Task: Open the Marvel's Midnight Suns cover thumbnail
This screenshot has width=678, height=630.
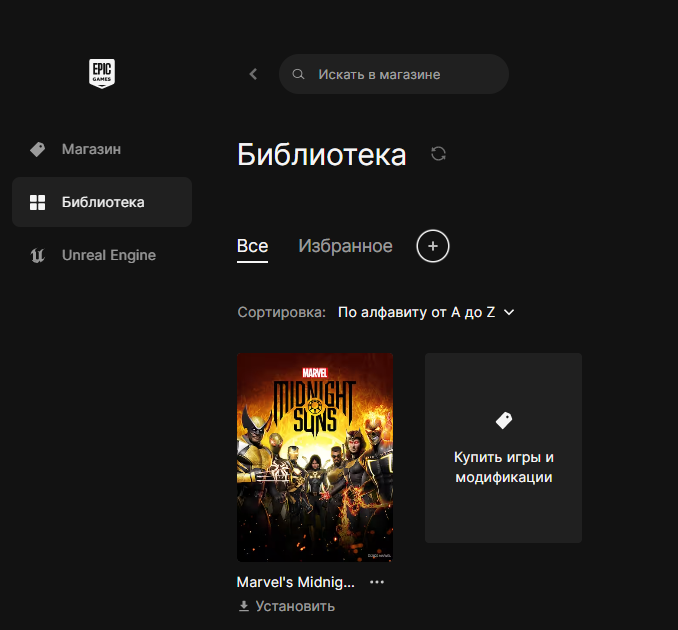Action: [x=315, y=457]
